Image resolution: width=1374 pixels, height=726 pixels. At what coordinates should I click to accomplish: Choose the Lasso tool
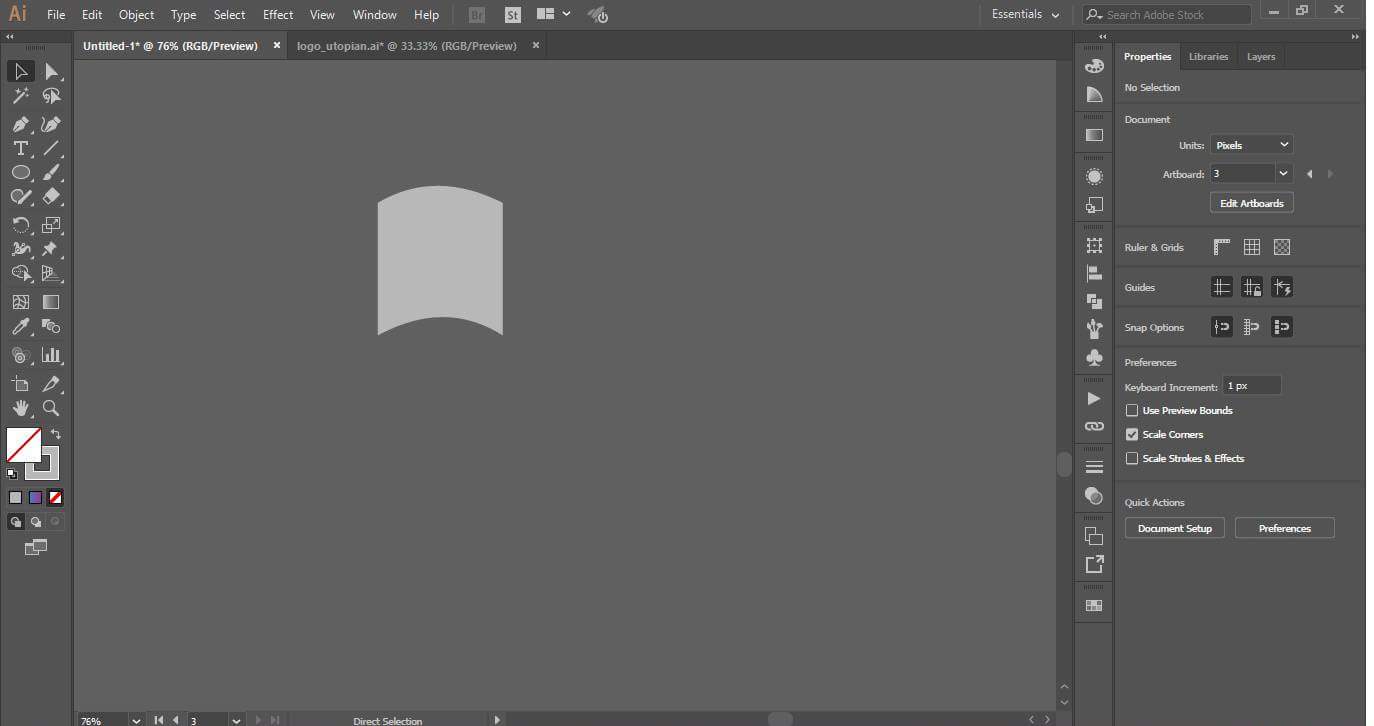51,96
